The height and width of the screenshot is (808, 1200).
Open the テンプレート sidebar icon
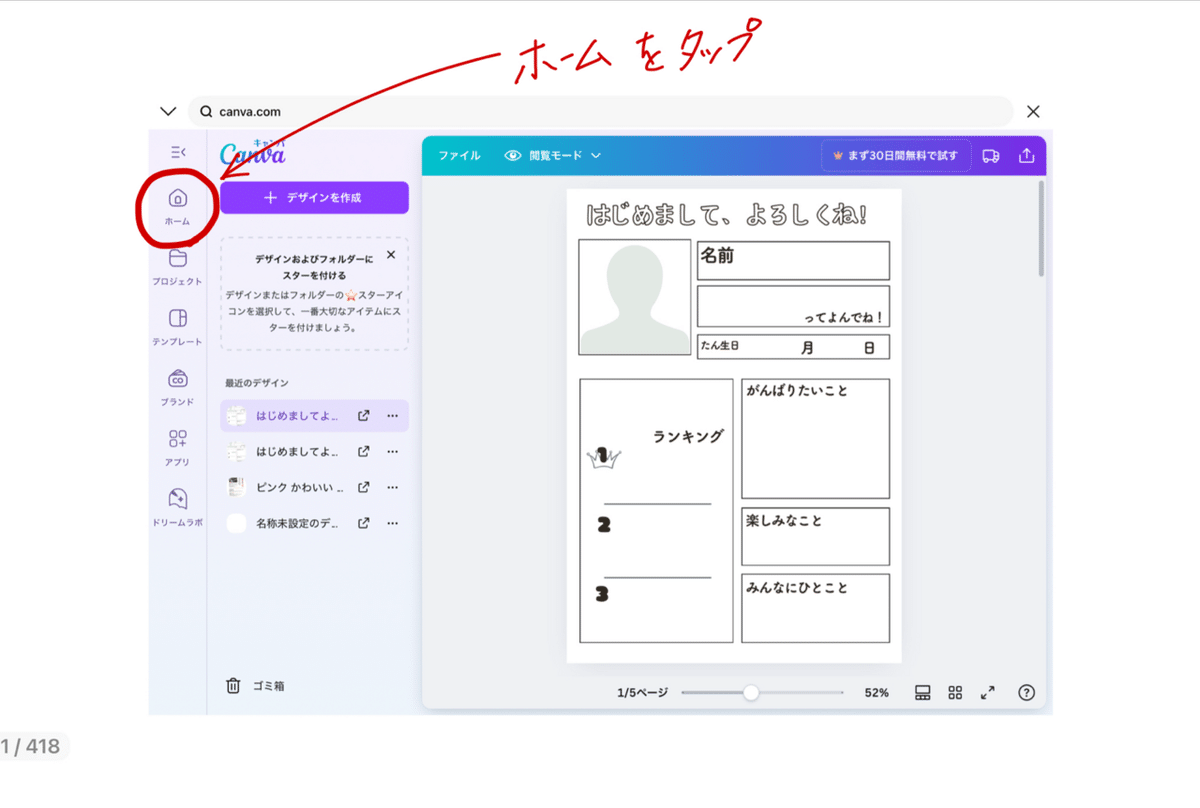(177, 326)
